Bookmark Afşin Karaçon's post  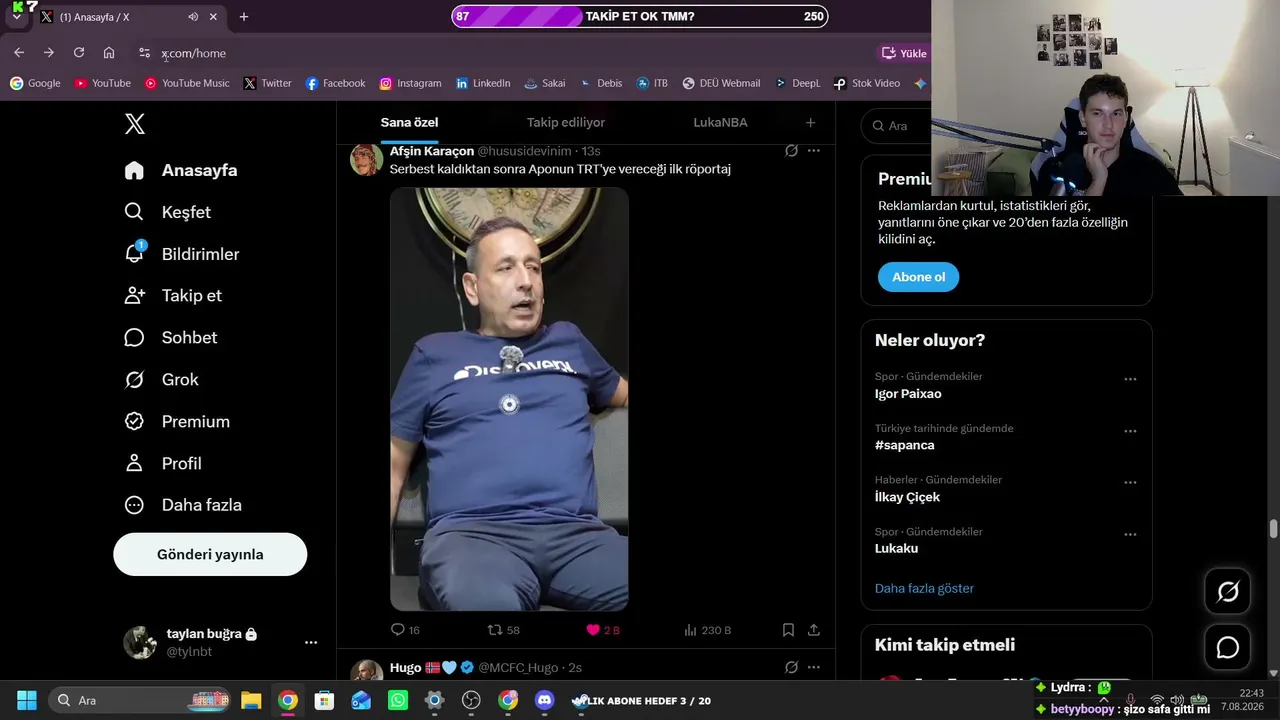788,630
